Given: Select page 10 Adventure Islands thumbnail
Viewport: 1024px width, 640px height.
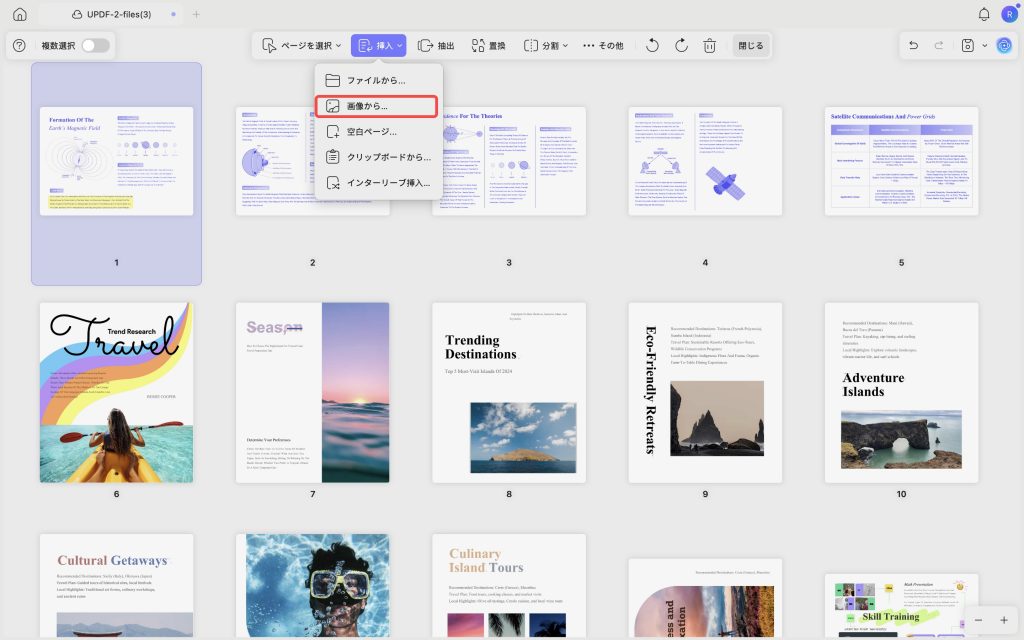Looking at the screenshot, I should 901,392.
